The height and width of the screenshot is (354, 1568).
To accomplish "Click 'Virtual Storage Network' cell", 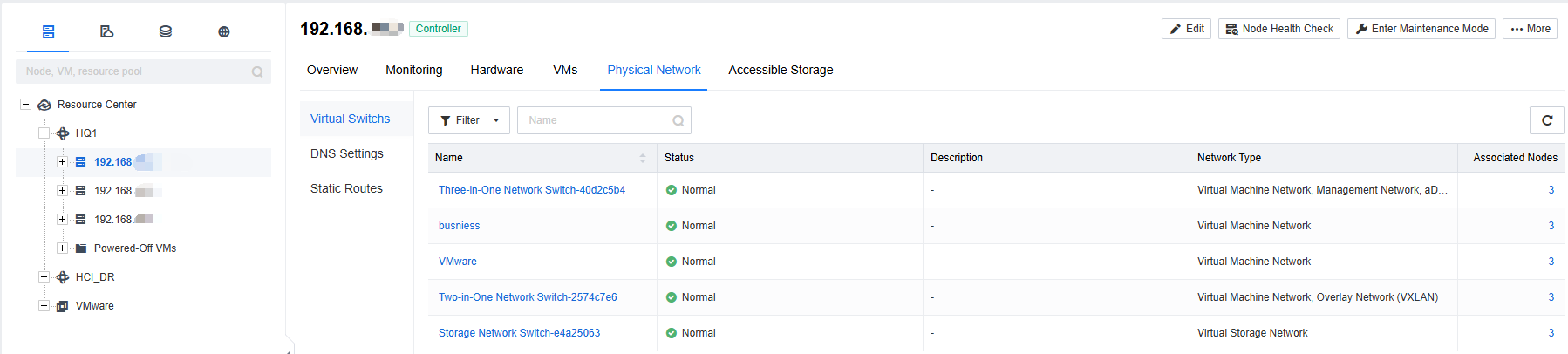I will click(x=1252, y=333).
